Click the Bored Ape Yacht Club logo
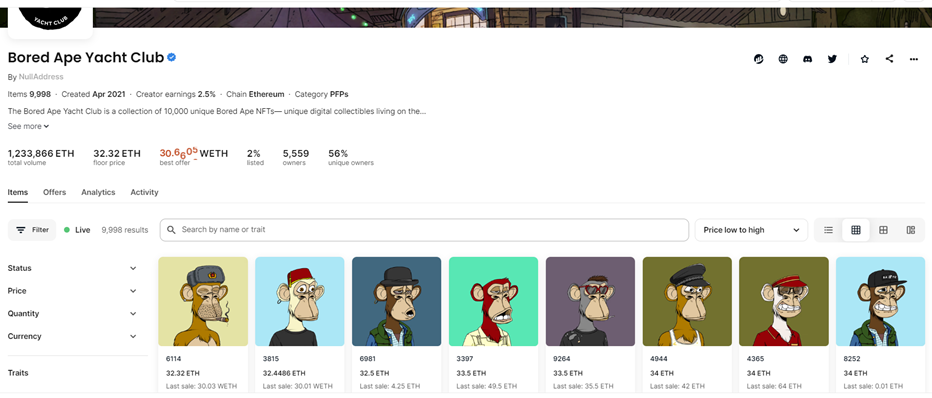This screenshot has width=932, height=398. pyautogui.click(x=50, y=19)
